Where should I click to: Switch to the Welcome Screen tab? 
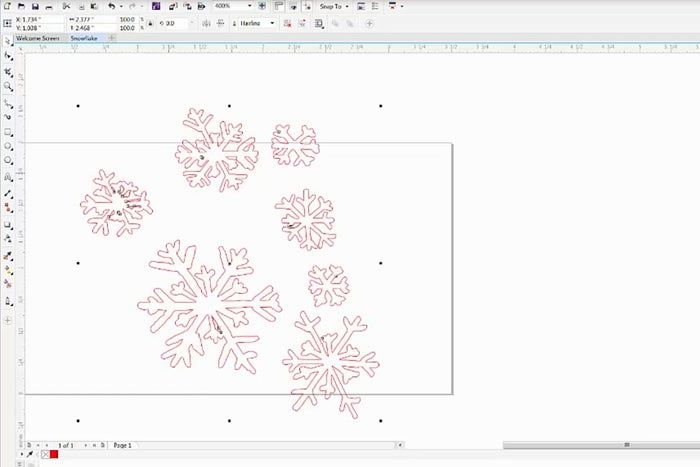tap(37, 38)
